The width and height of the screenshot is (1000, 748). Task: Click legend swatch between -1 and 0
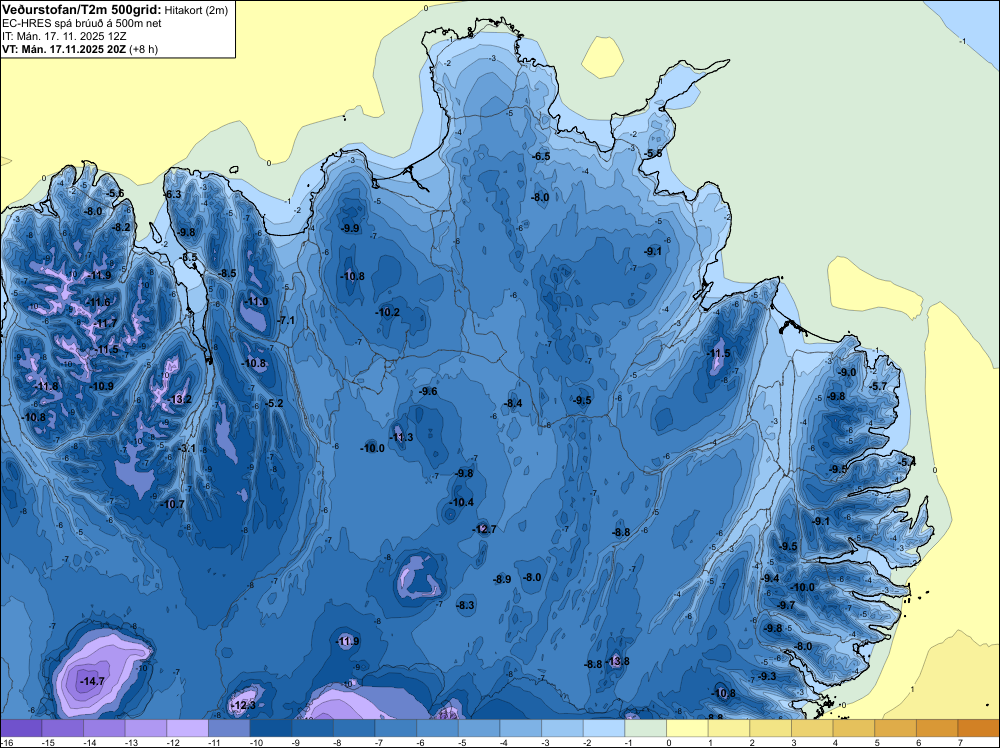645,728
